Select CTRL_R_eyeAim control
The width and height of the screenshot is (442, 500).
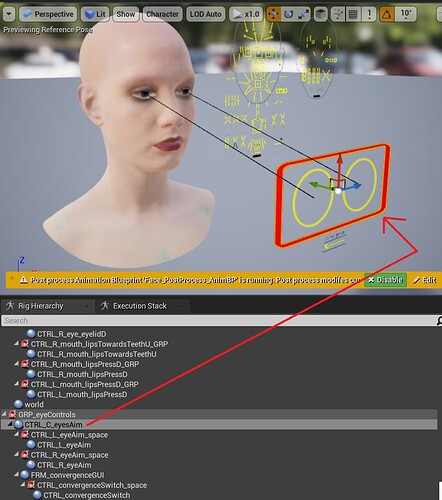point(64,465)
